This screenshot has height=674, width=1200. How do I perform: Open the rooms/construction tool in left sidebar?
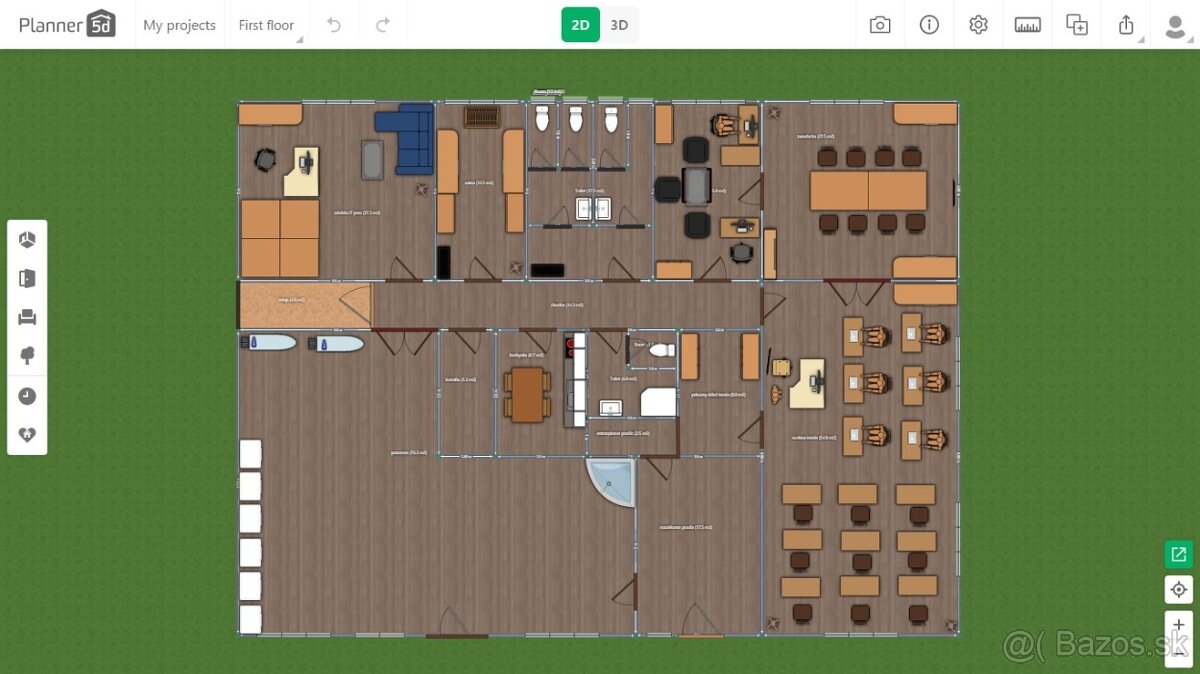[27, 239]
